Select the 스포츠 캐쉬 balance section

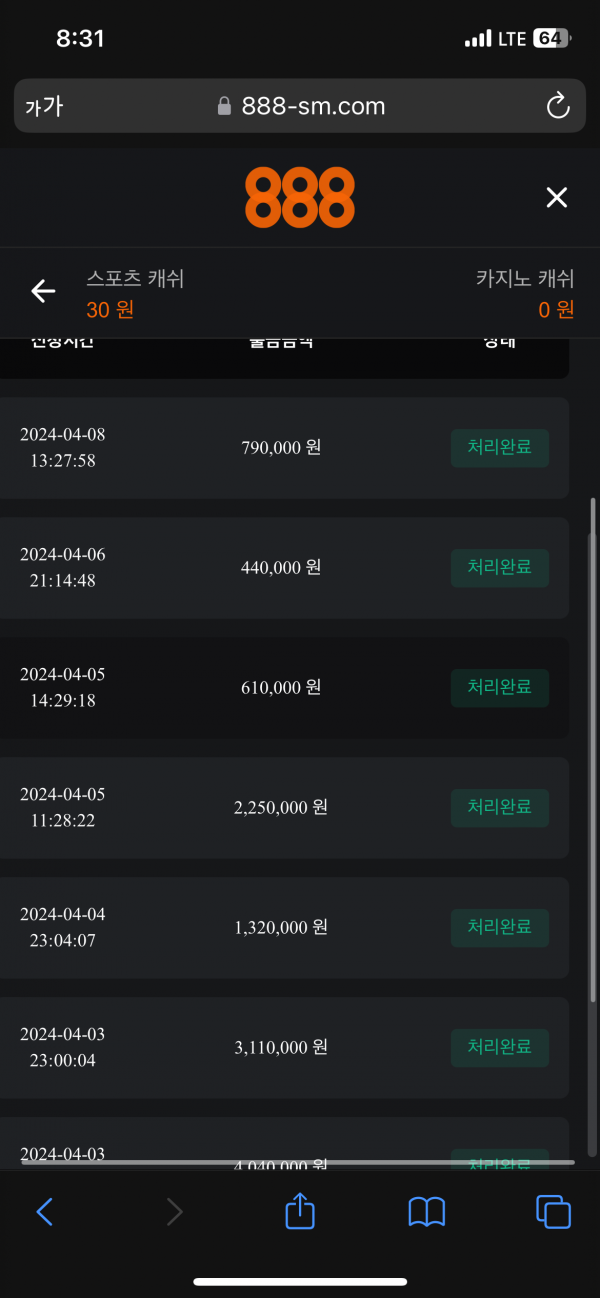pos(135,293)
